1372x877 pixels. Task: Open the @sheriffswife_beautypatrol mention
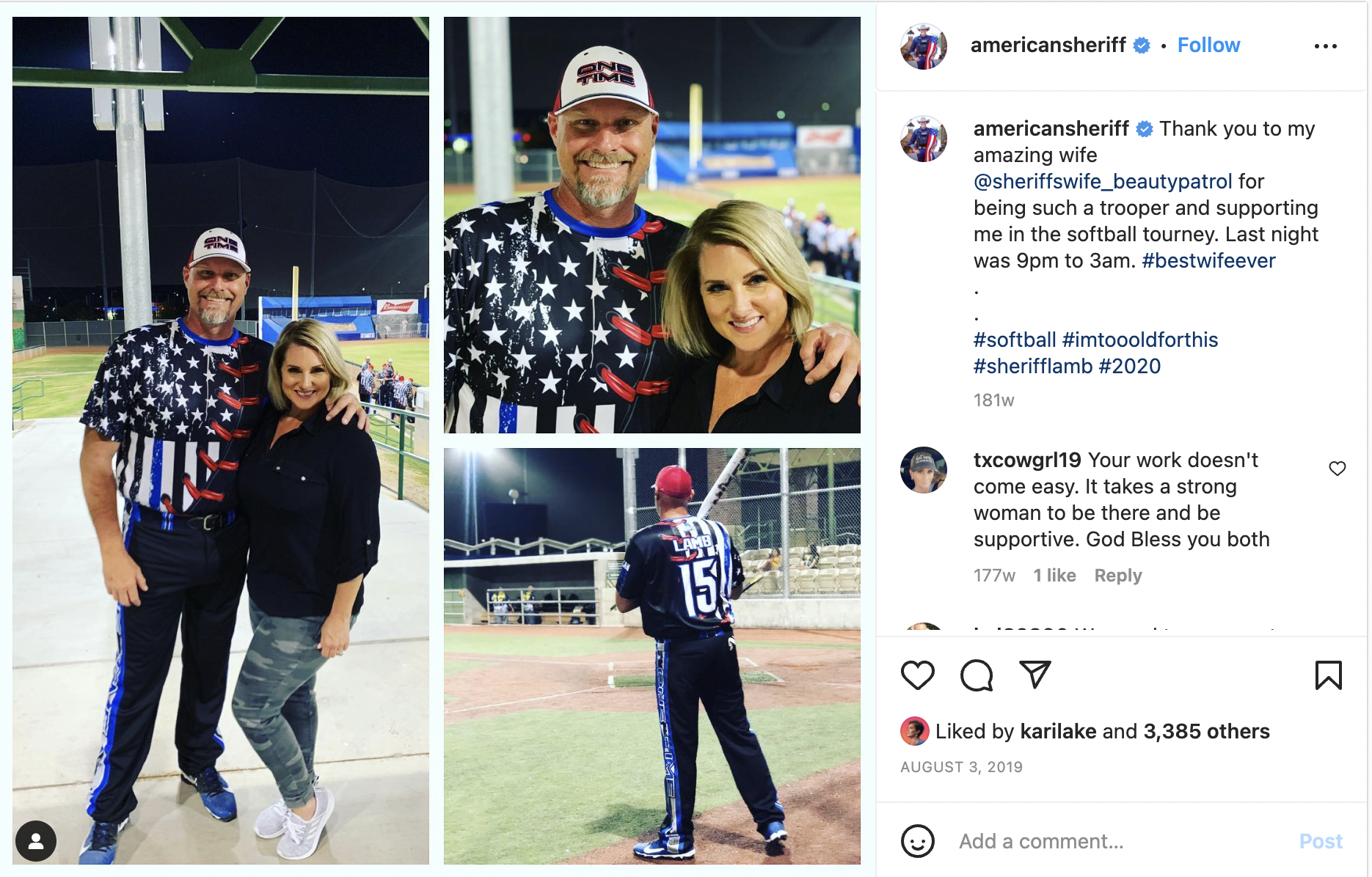point(1103,181)
